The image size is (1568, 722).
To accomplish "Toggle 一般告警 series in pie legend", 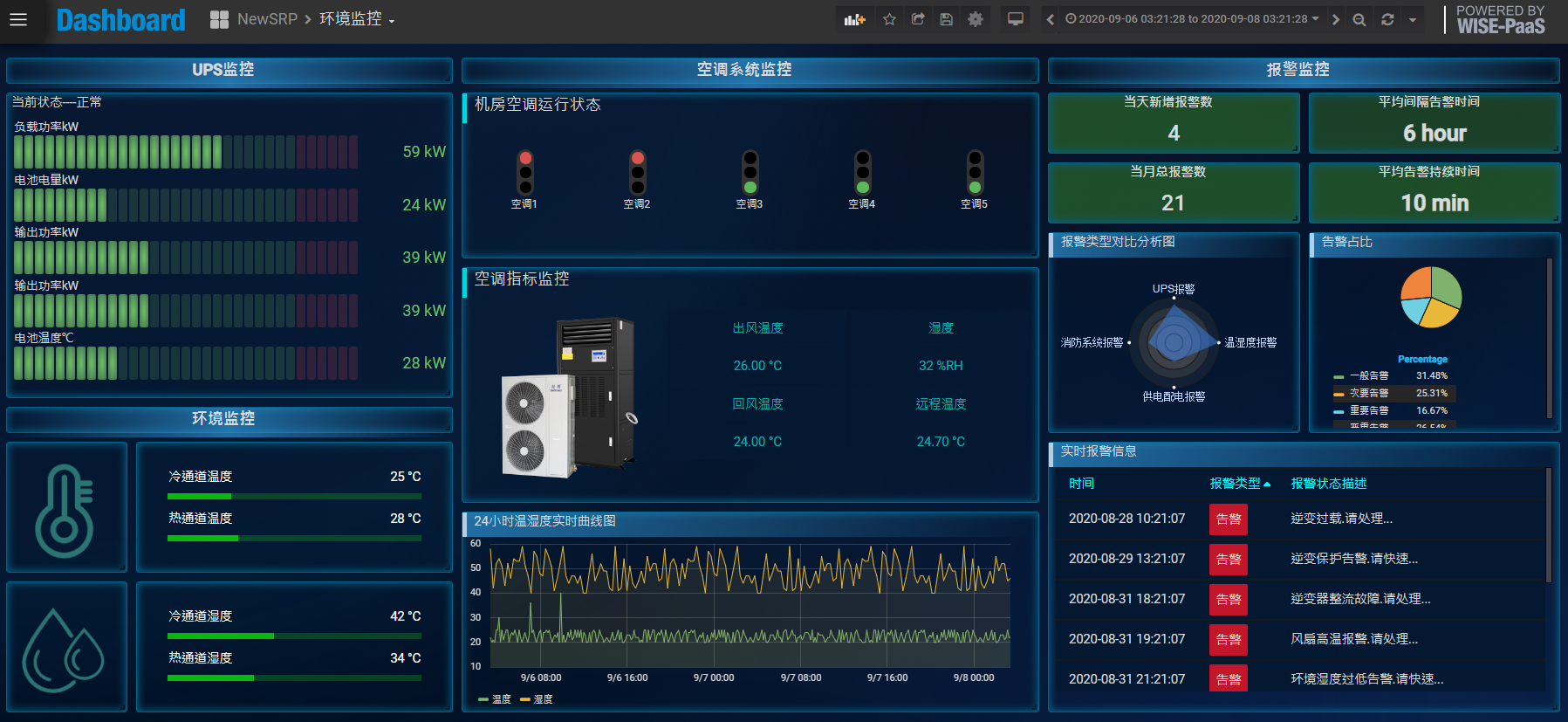I will (1368, 376).
